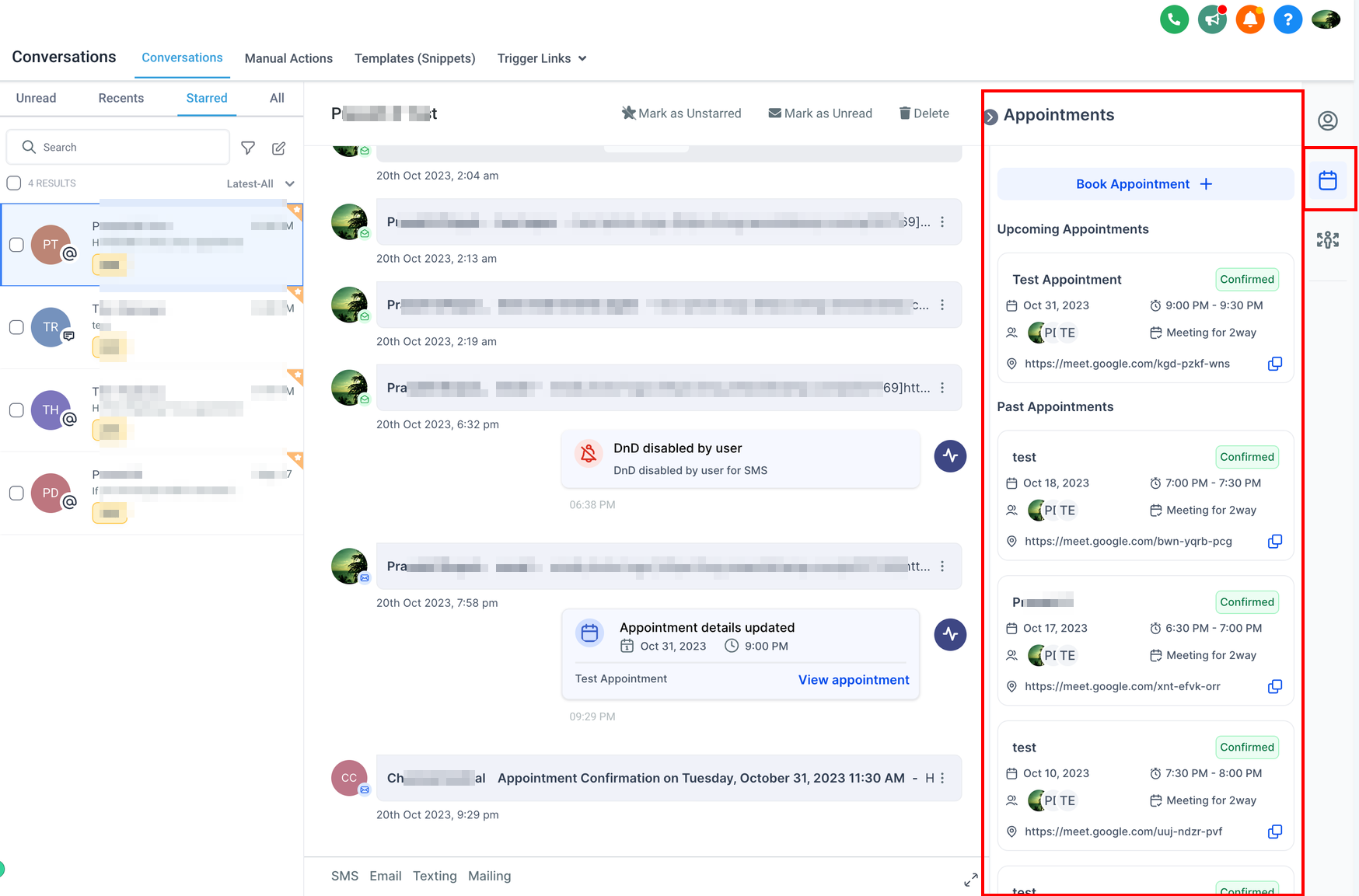Viewport: 1359px width, 896px height.
Task: Click Confirmed badge on Oct 10 appointment
Action: point(1247,748)
